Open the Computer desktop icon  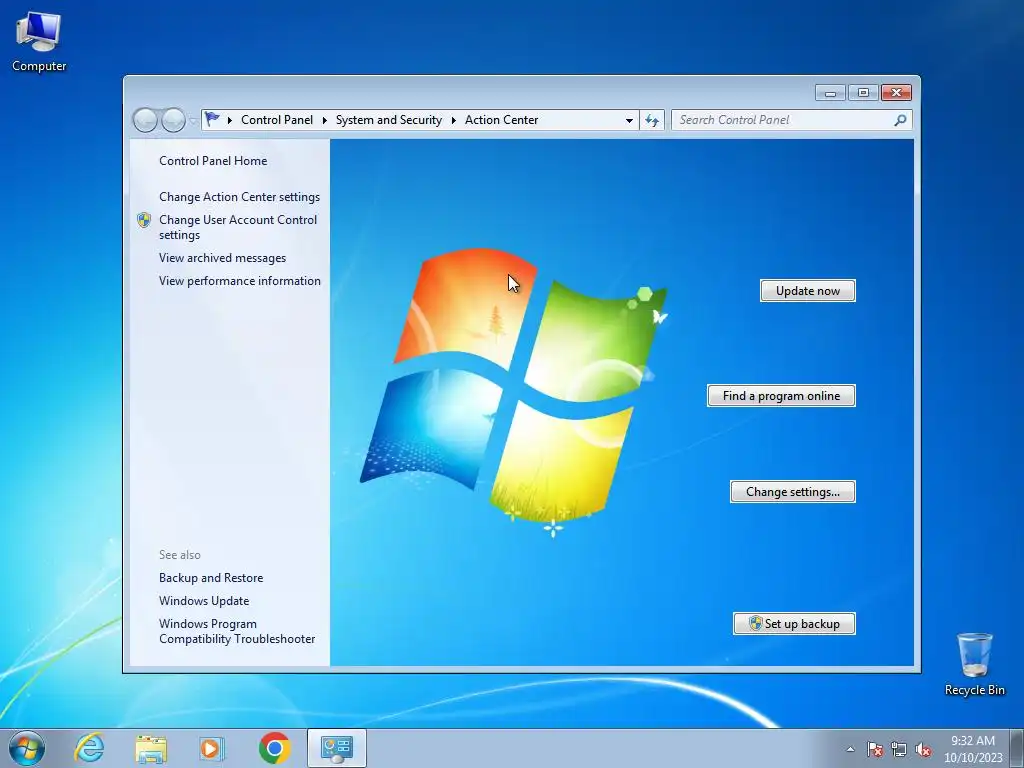39,40
